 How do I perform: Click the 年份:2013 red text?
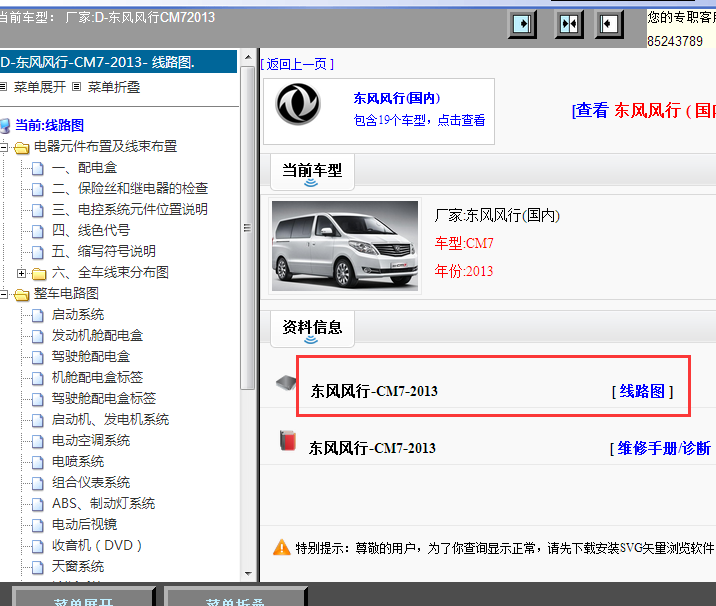coord(464,271)
